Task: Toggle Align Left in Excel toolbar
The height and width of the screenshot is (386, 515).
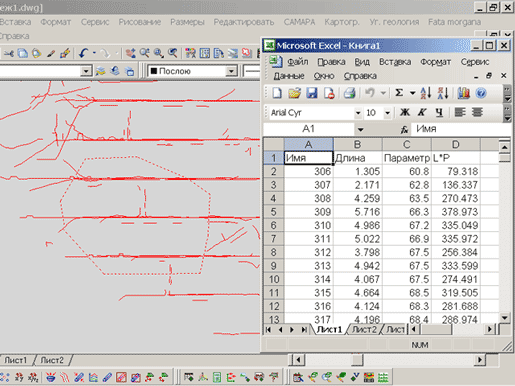Action: tap(460, 113)
